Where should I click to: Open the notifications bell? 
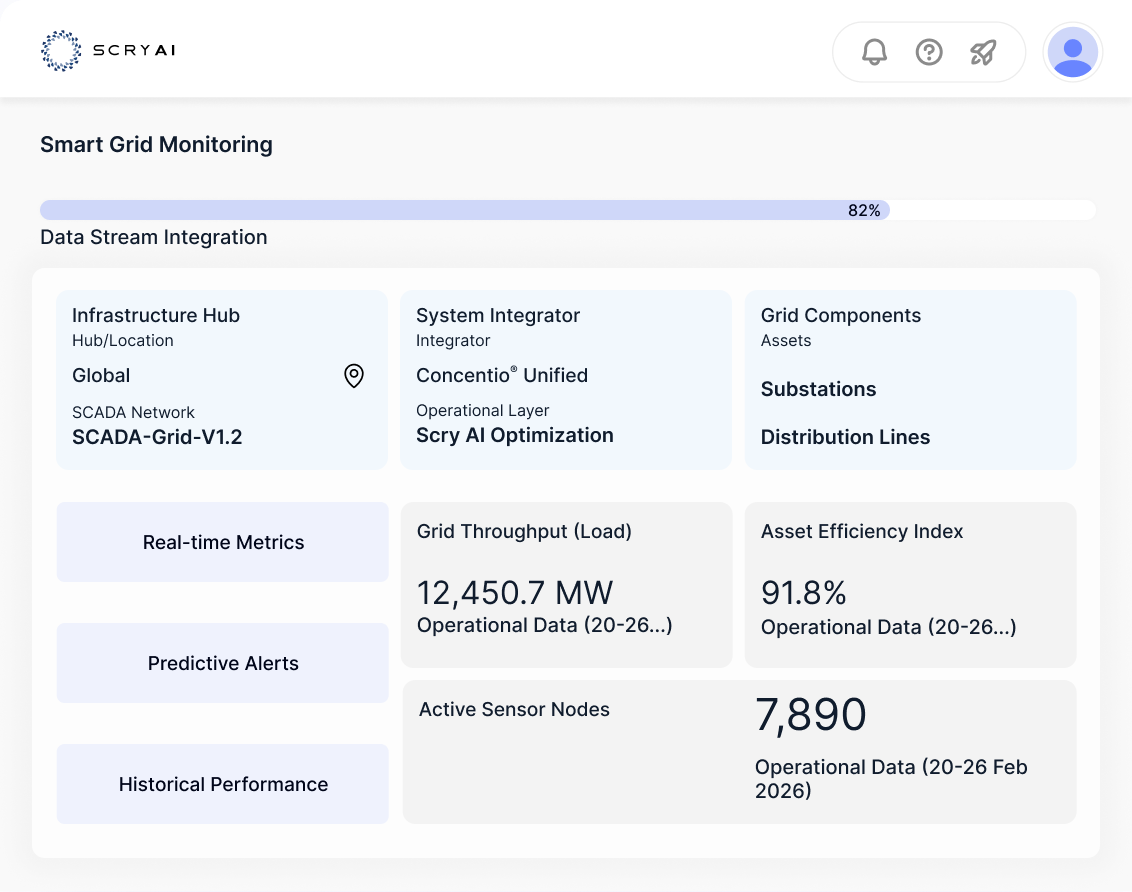coord(874,52)
